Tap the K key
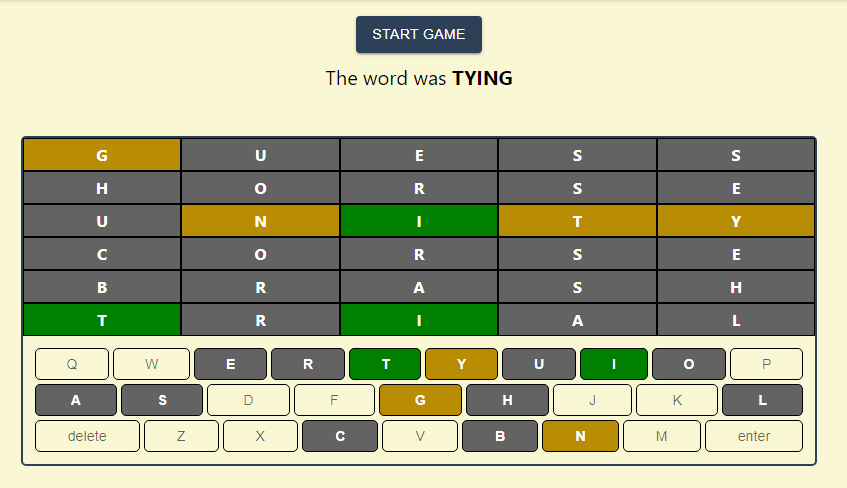The image size is (847, 488). [x=677, y=400]
